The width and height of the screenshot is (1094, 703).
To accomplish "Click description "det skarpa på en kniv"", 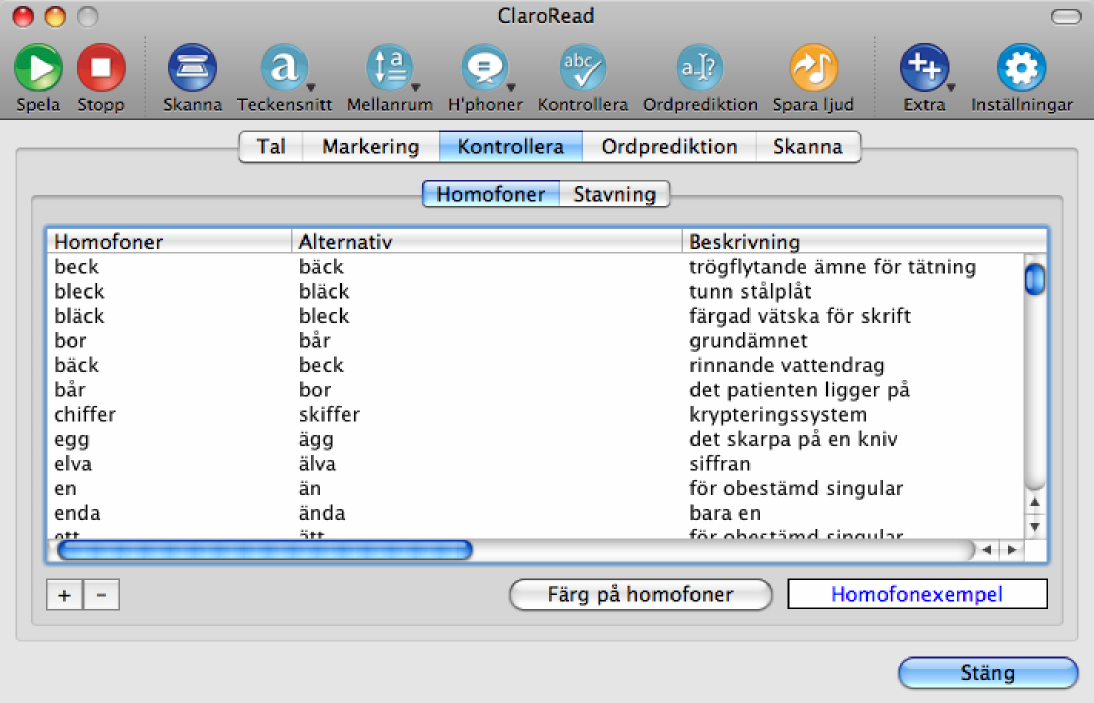I will (793, 439).
